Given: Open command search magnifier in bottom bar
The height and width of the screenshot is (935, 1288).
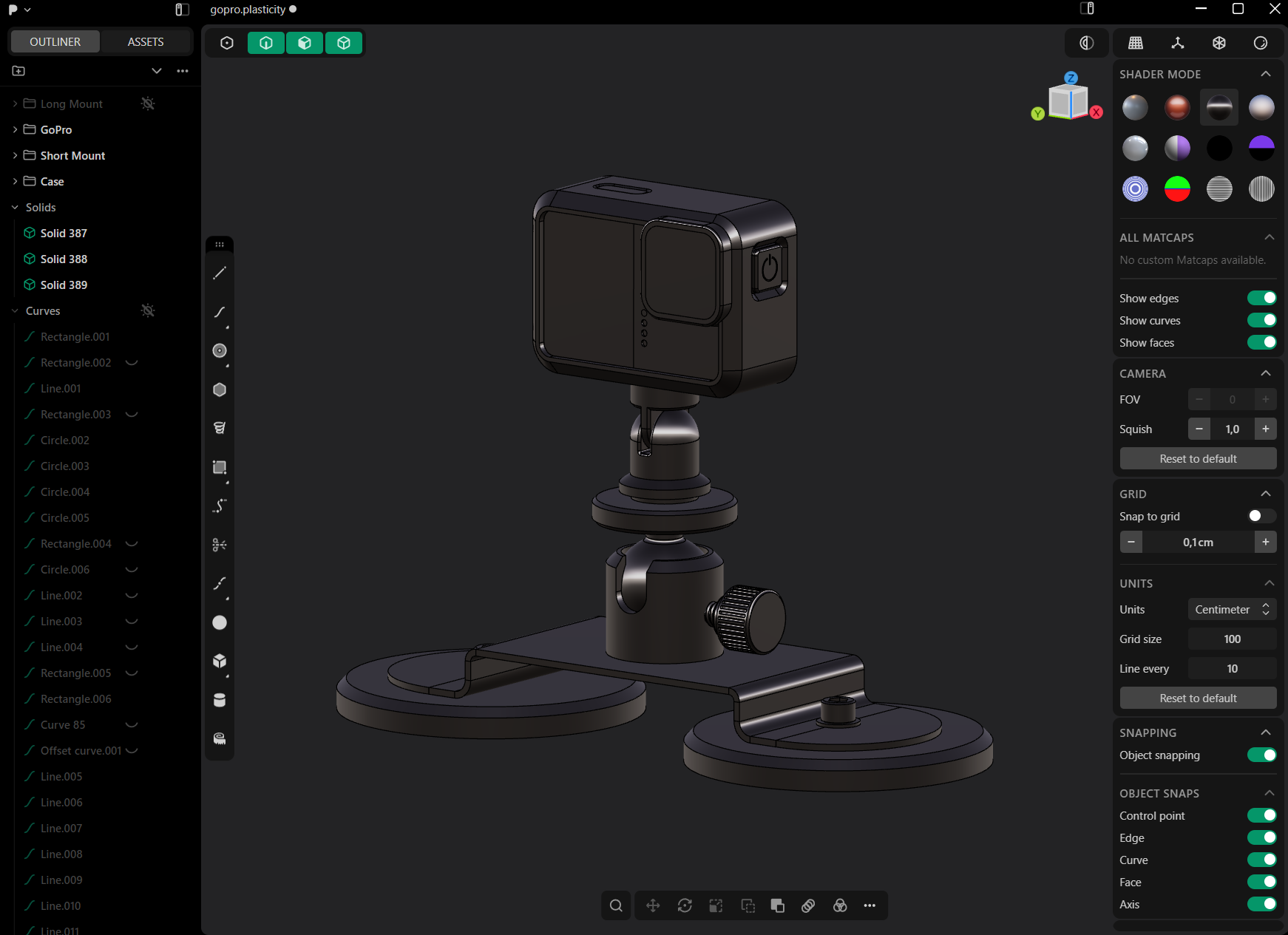Looking at the screenshot, I should [616, 905].
